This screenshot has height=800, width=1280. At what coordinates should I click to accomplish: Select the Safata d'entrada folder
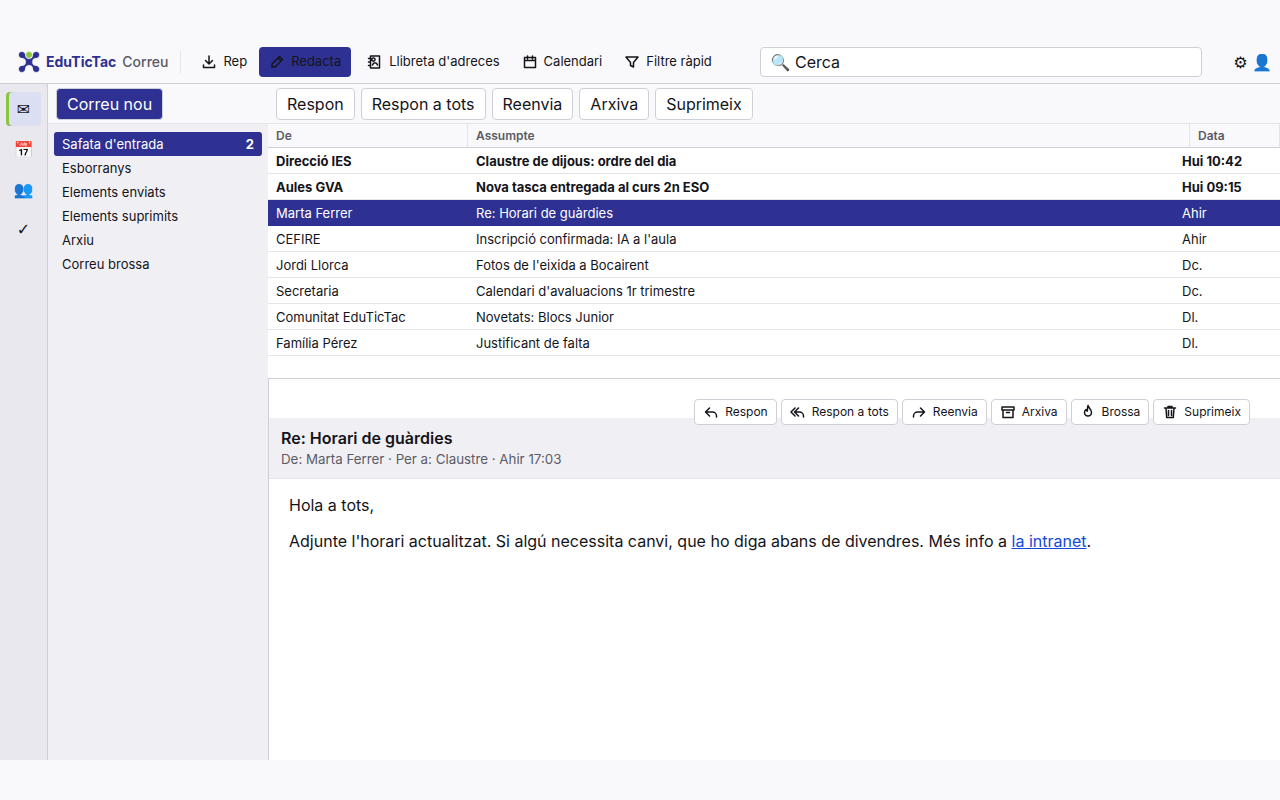[x=158, y=144]
